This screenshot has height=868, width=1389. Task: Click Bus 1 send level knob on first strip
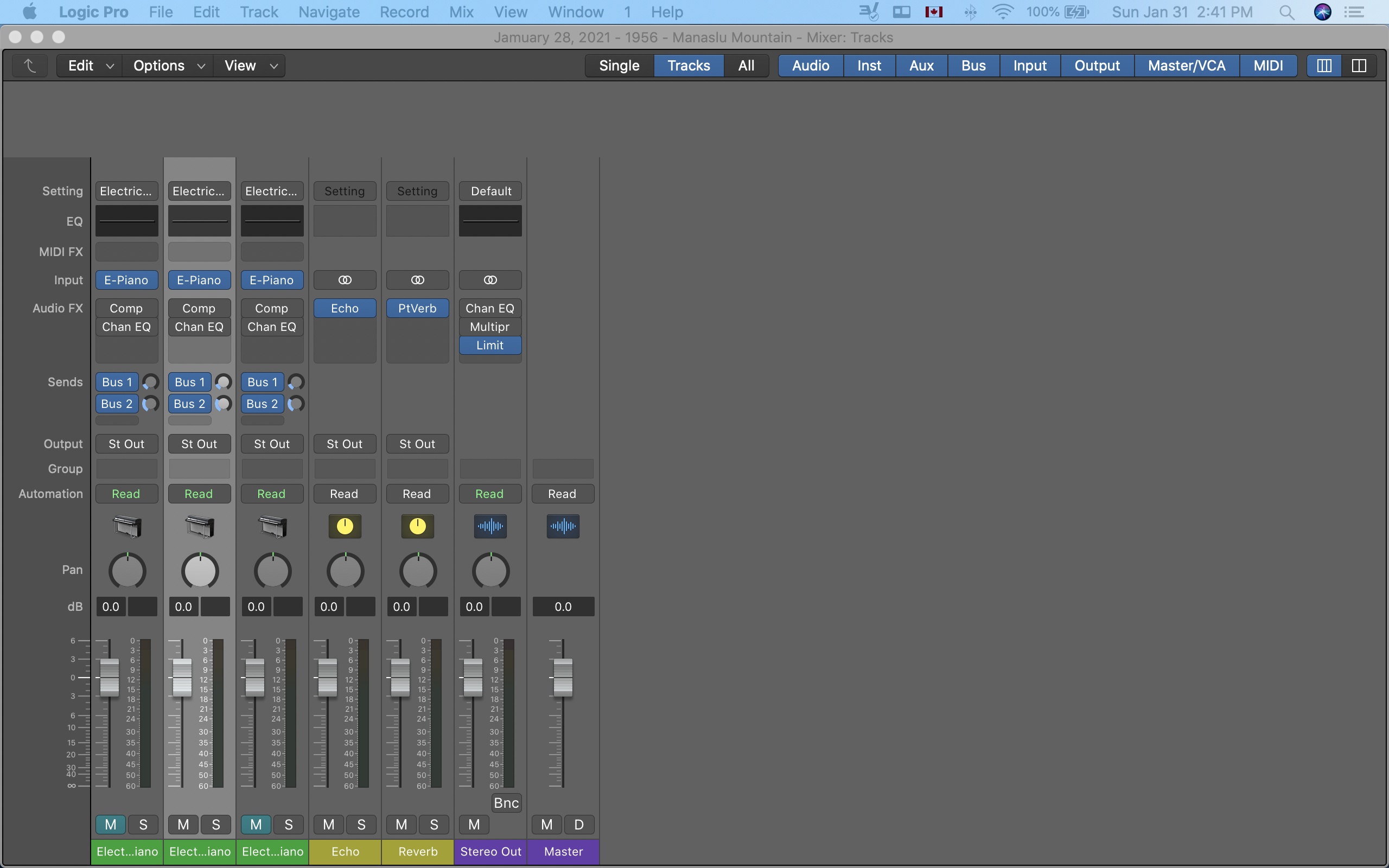click(x=150, y=382)
